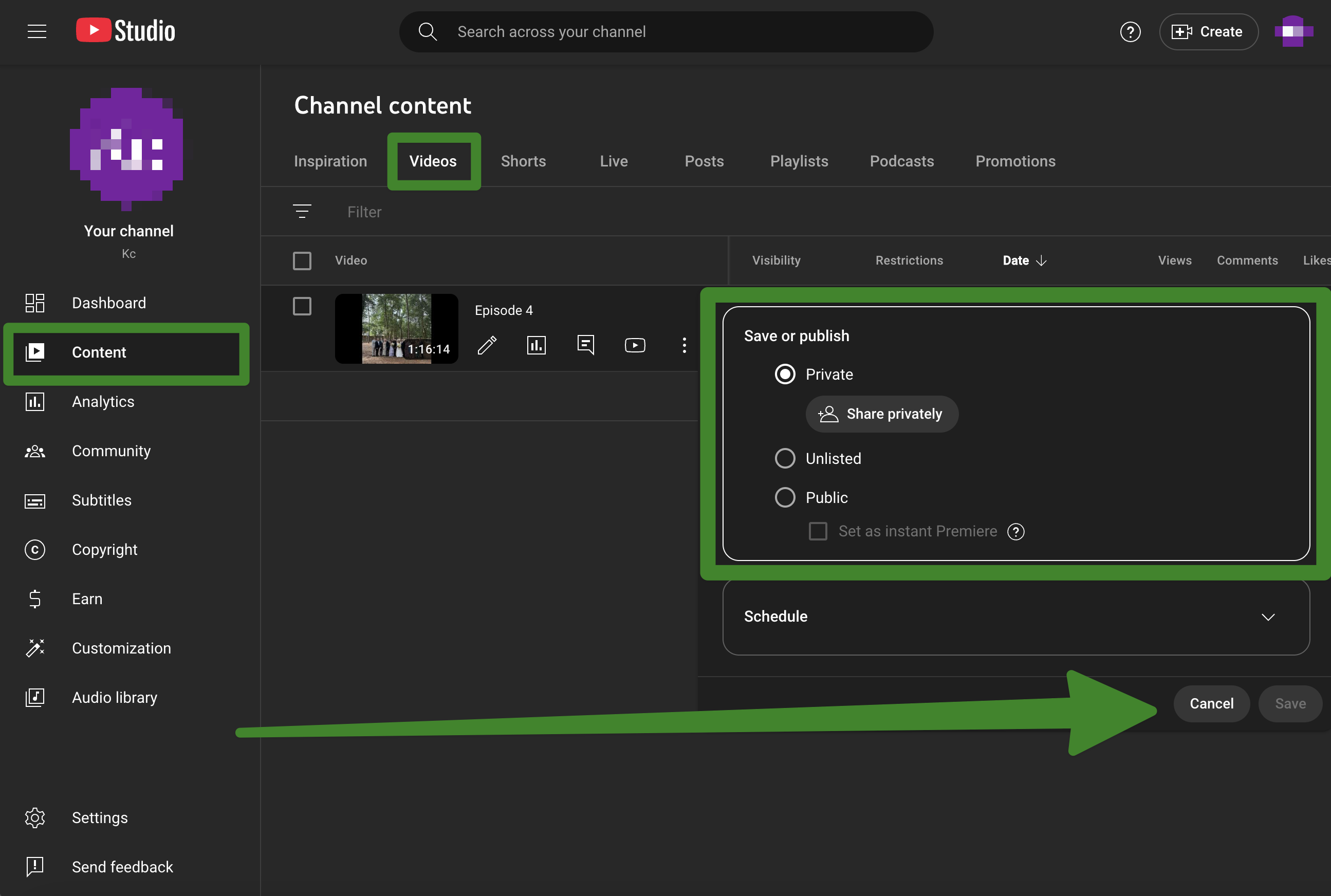Click the Share privately button
Image resolution: width=1331 pixels, height=896 pixels.
pos(881,414)
